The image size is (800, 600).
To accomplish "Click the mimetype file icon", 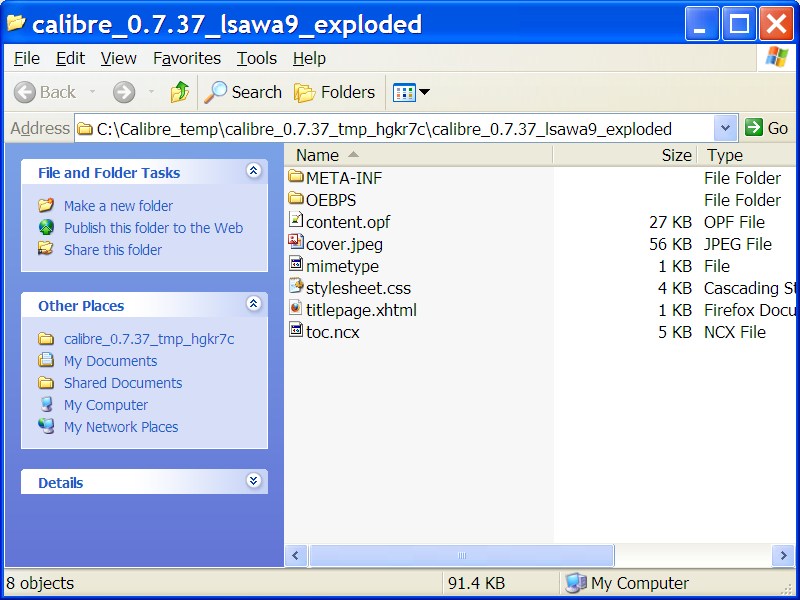I will 296,264.
